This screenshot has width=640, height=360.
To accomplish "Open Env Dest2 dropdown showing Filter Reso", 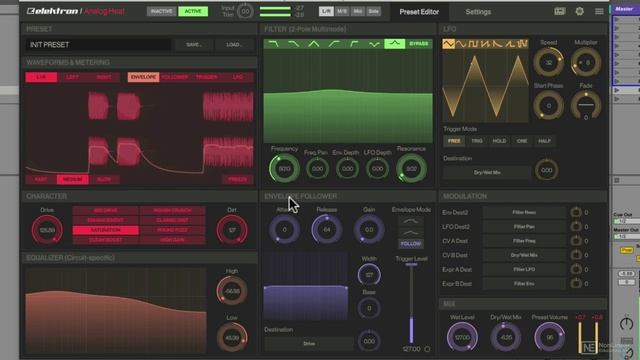I will pyautogui.click(x=524, y=212).
